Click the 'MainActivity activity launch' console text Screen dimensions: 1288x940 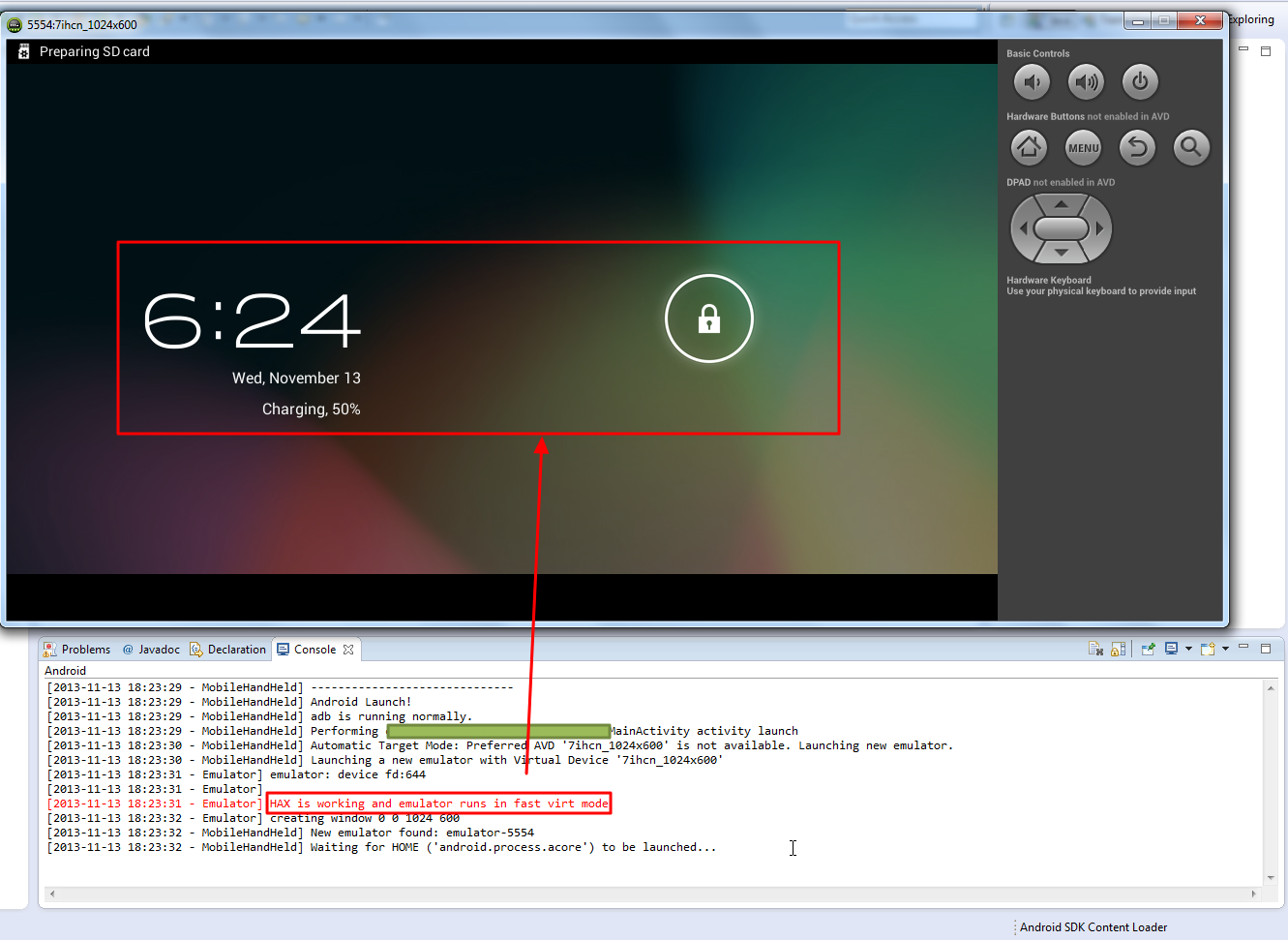[x=704, y=731]
